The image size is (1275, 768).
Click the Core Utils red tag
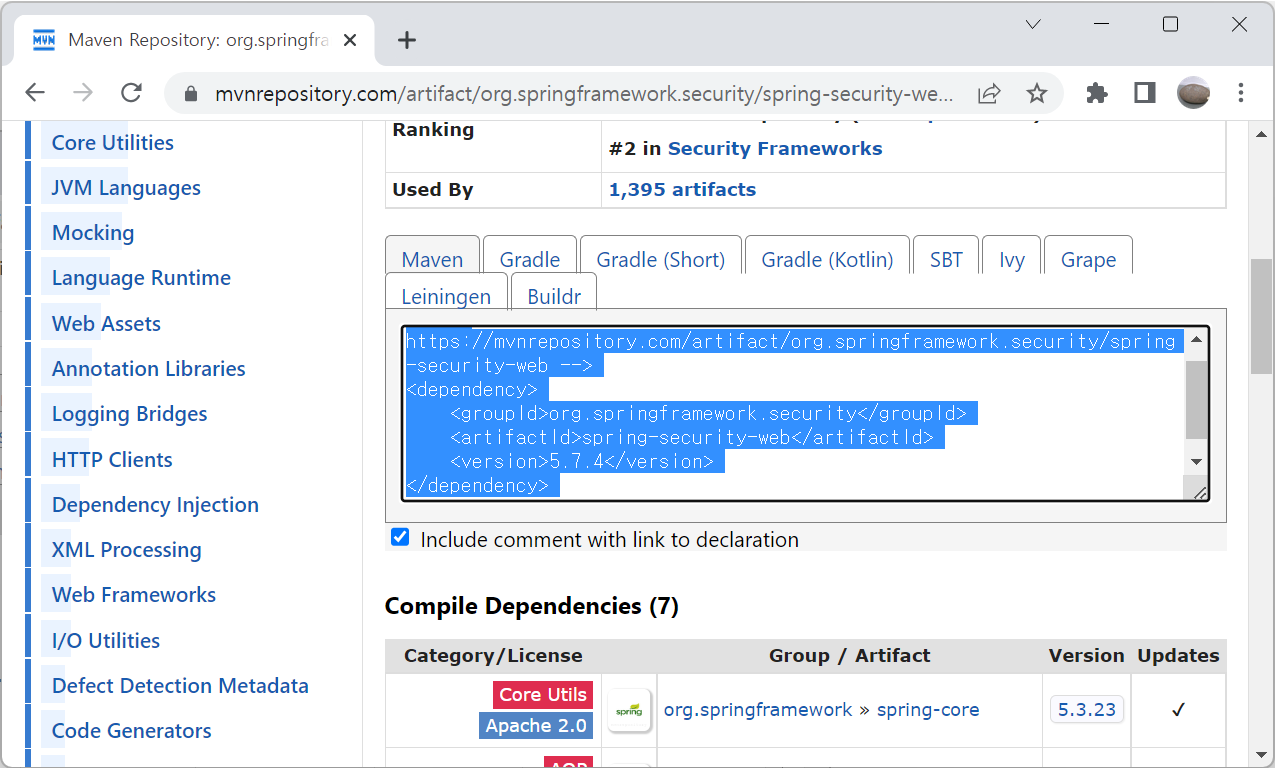[x=543, y=695]
